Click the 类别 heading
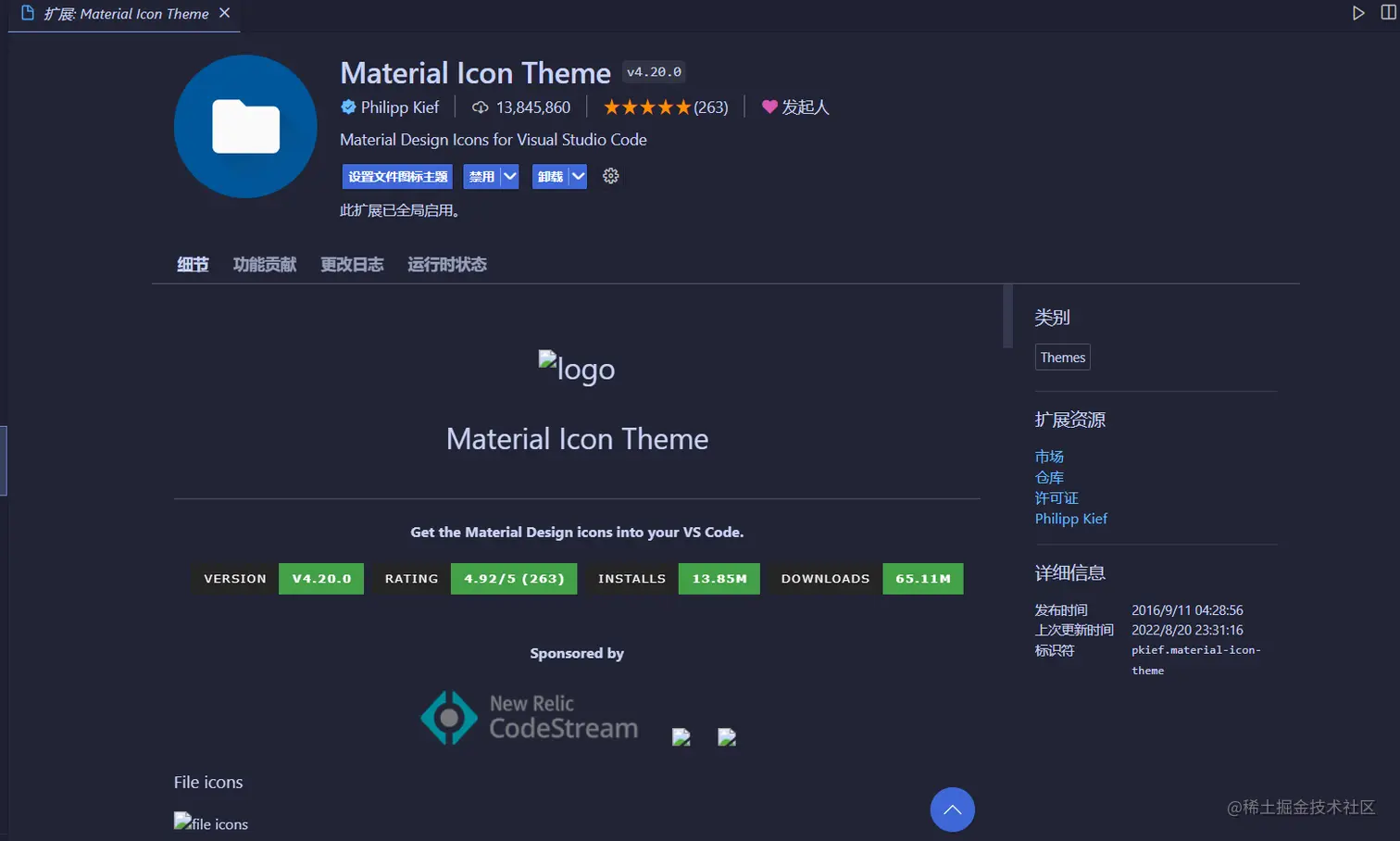1400x841 pixels. point(1052,318)
